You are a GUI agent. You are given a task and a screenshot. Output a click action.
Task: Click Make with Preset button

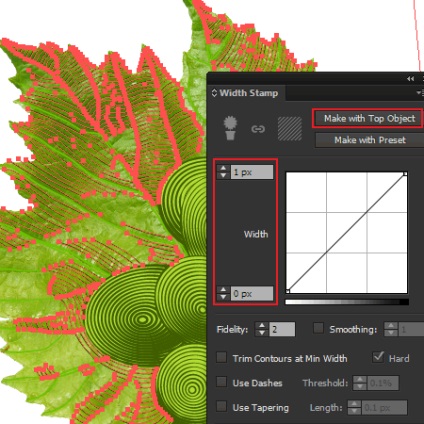(369, 140)
